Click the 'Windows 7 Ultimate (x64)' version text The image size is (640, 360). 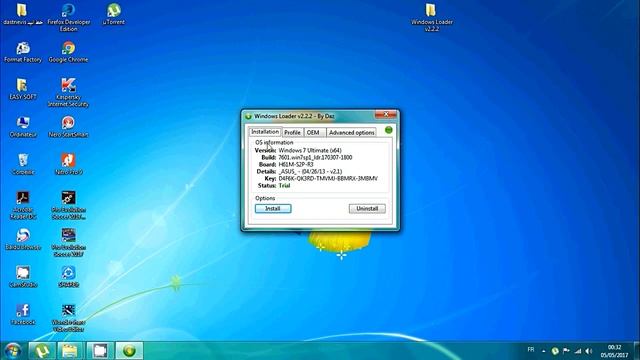310,150
